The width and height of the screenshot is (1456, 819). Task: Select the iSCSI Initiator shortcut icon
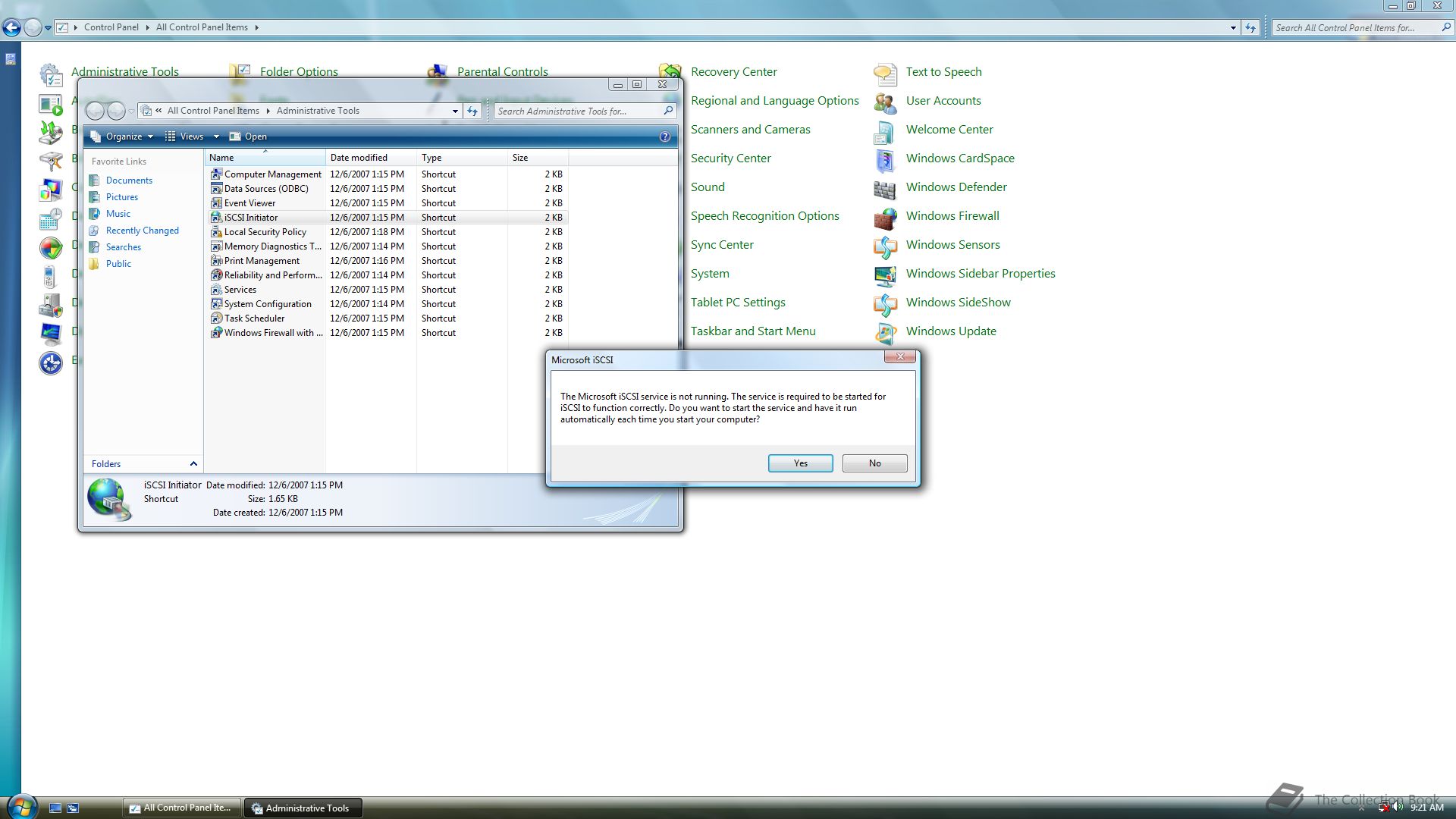pos(216,218)
